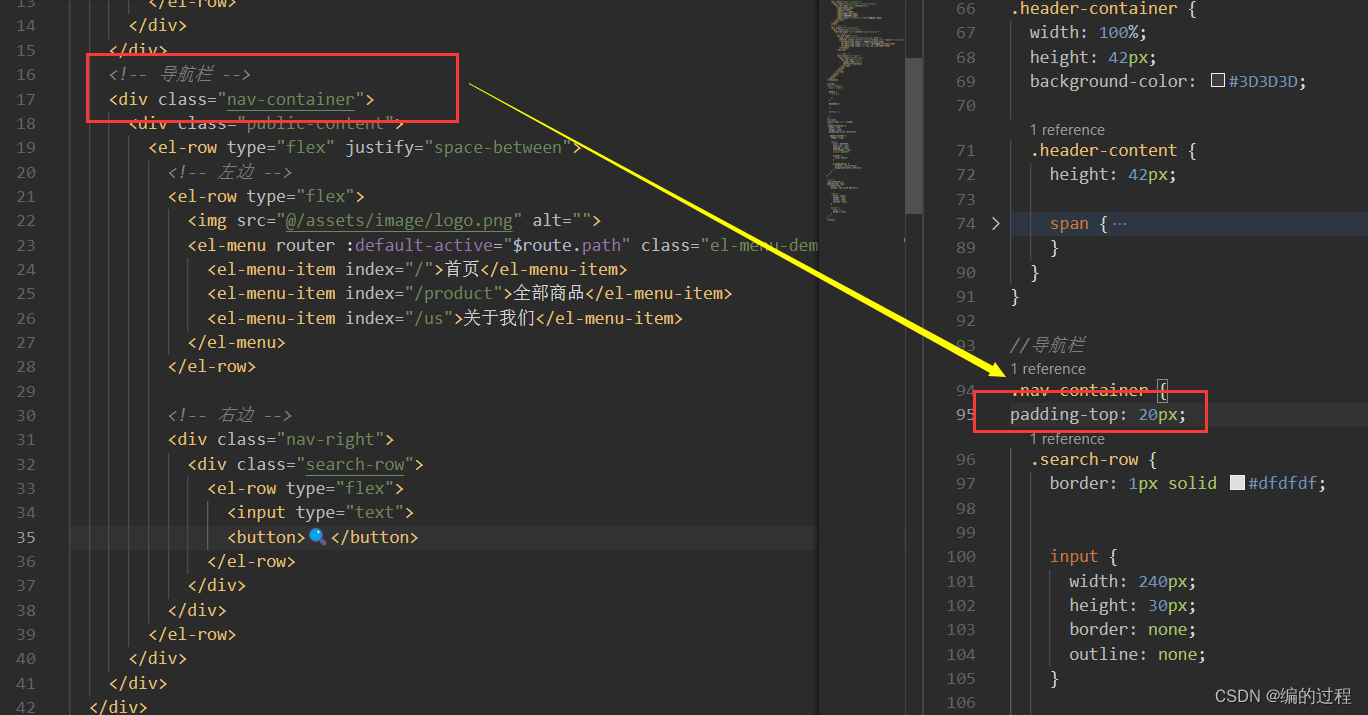Open '1 reference' lens above .search-row
This screenshot has width=1368, height=715.
1067,439
